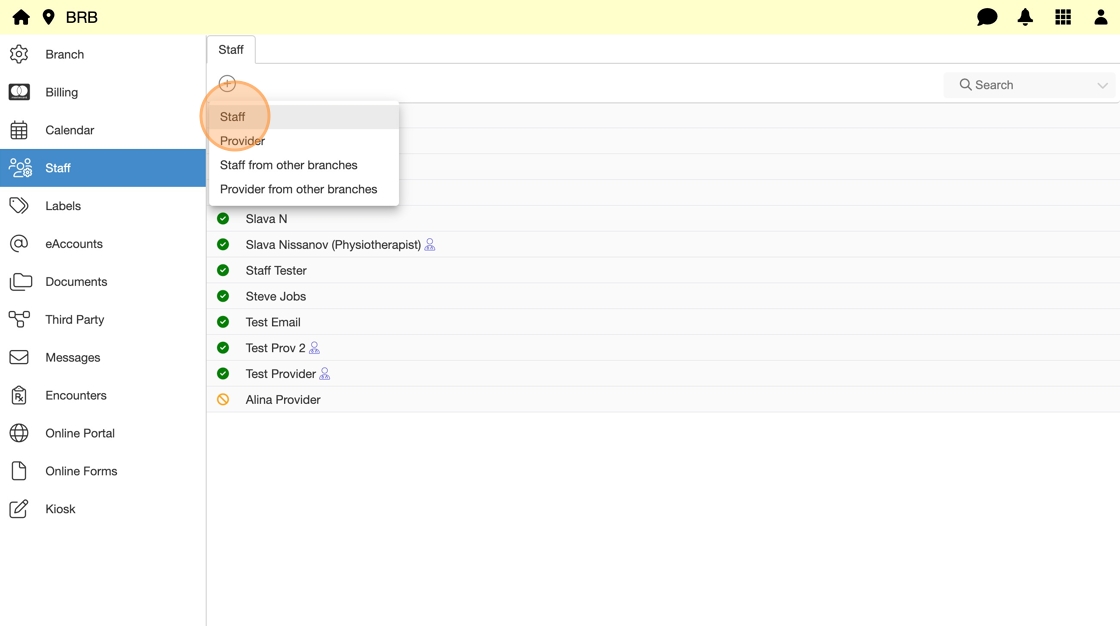
Task: Go to Calendar in the sidebar
Action: (x=69, y=130)
